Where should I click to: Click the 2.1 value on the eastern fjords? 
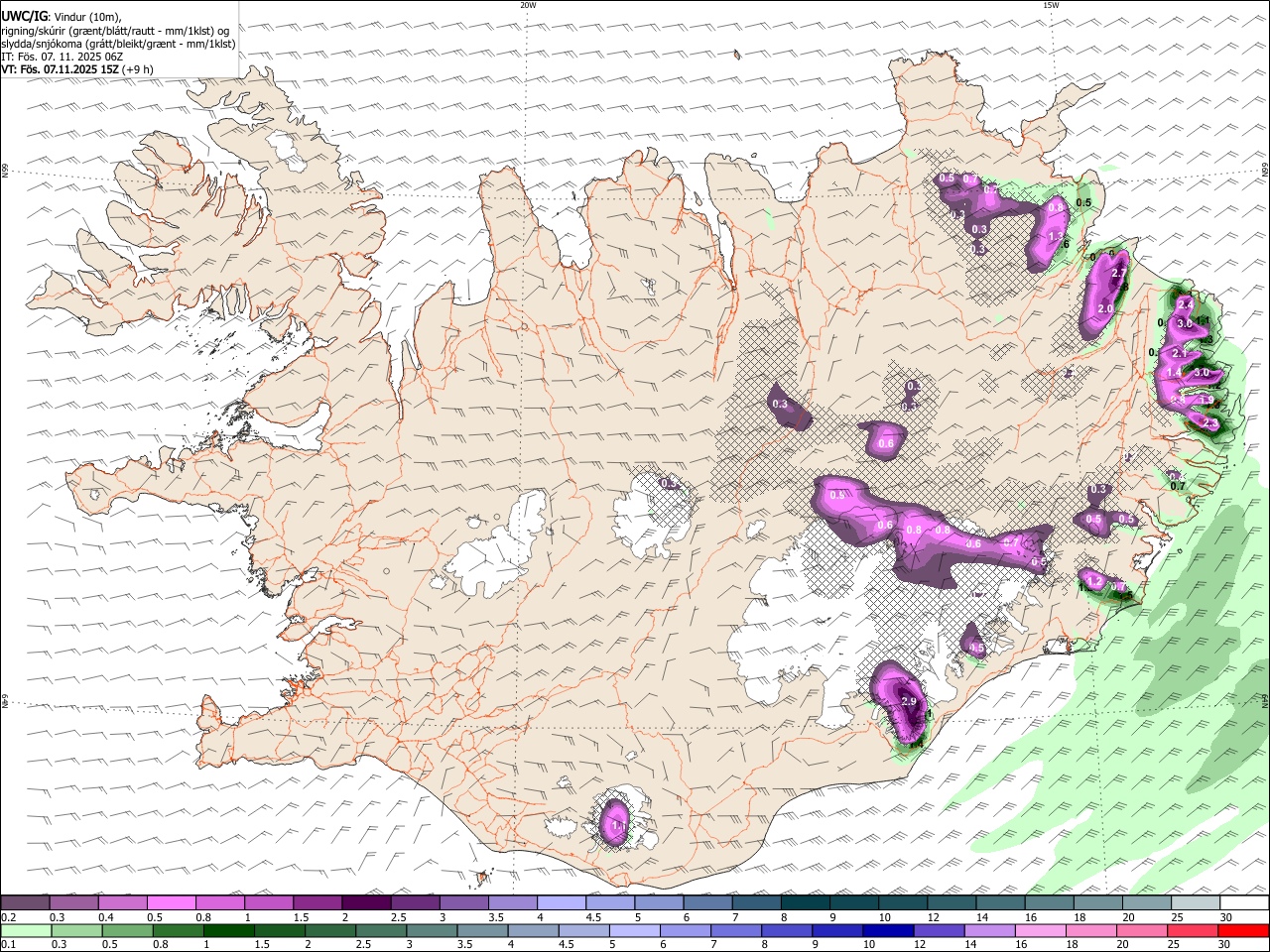[x=1180, y=354]
